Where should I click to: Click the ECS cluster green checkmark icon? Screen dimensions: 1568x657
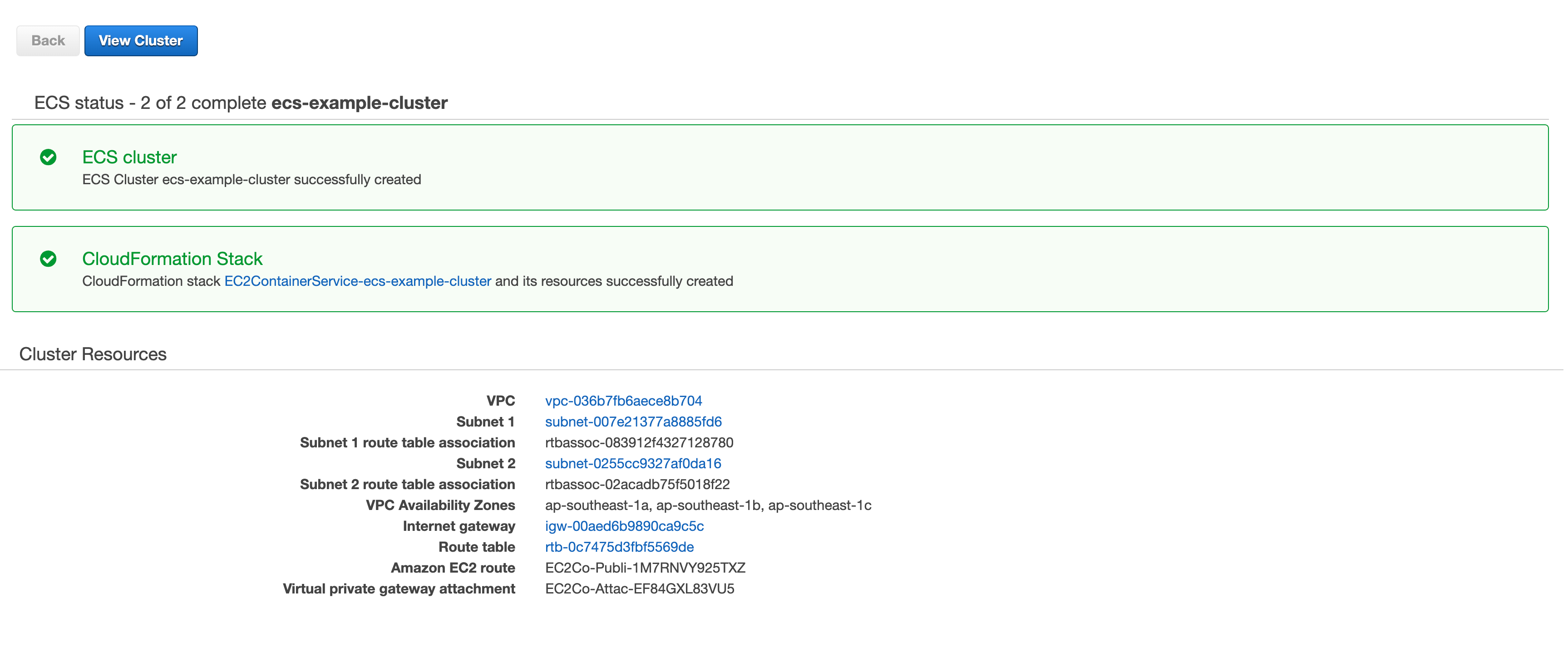(x=48, y=157)
